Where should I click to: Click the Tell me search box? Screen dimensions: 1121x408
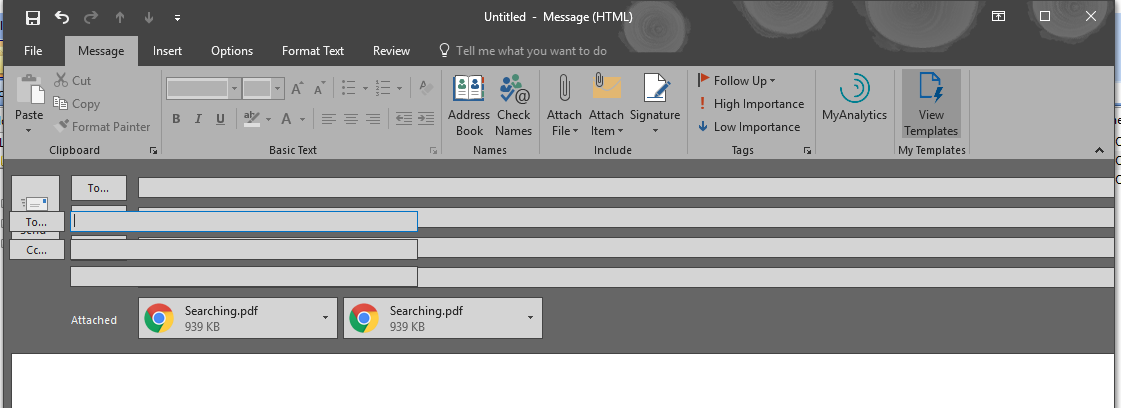click(530, 51)
